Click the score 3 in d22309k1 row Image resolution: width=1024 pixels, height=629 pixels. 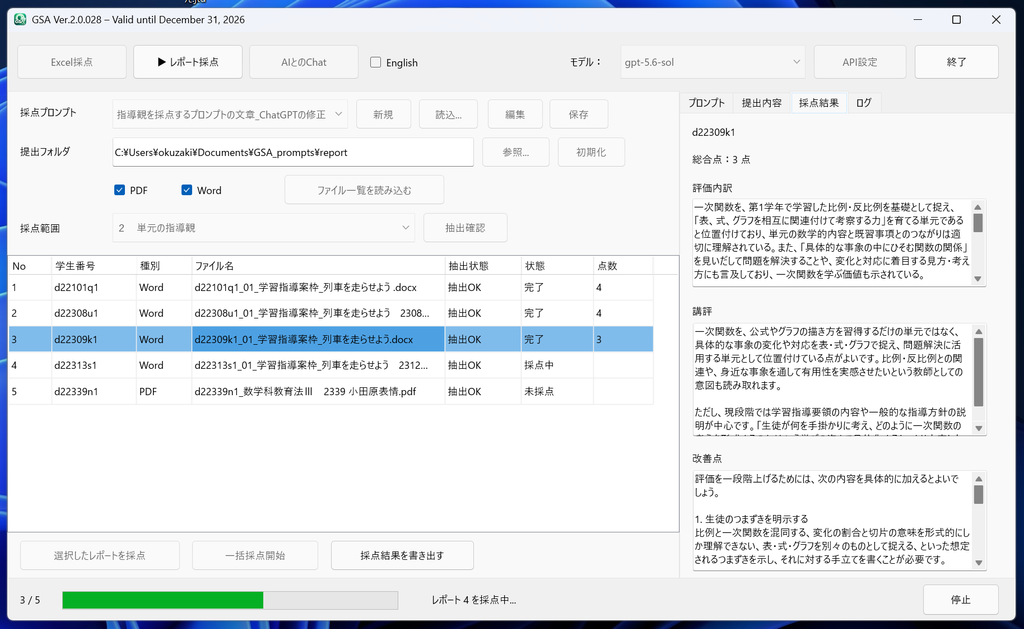pyautogui.click(x=599, y=340)
